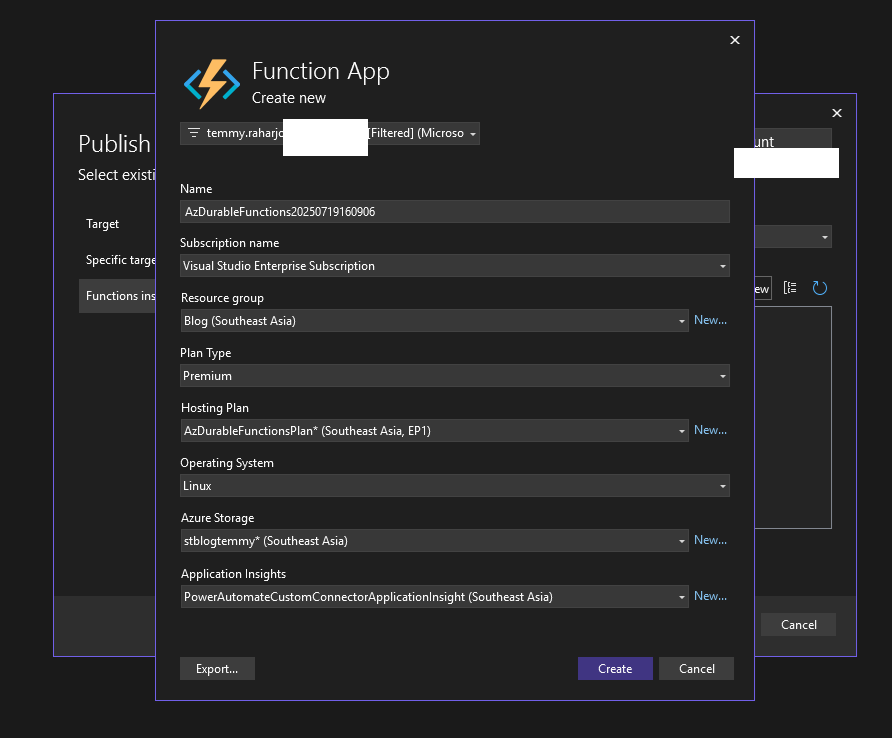Image resolution: width=892 pixels, height=738 pixels.
Task: Open the Hosting Plan dropdown
Action: [435, 431]
